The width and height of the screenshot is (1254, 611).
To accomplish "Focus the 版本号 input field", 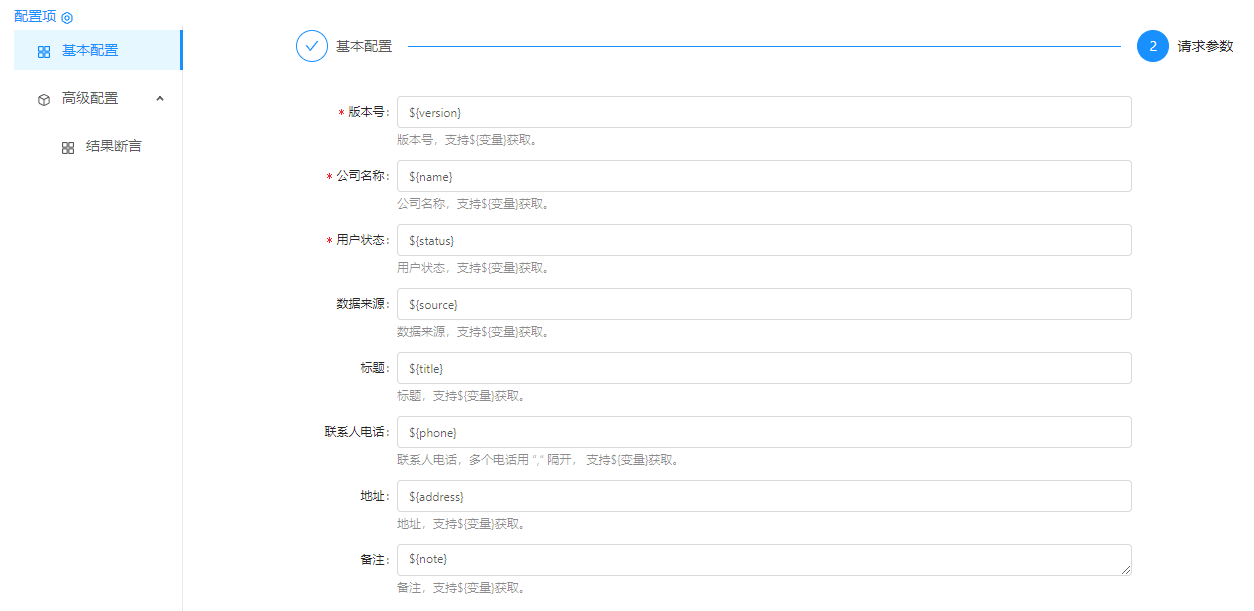I will (x=764, y=112).
